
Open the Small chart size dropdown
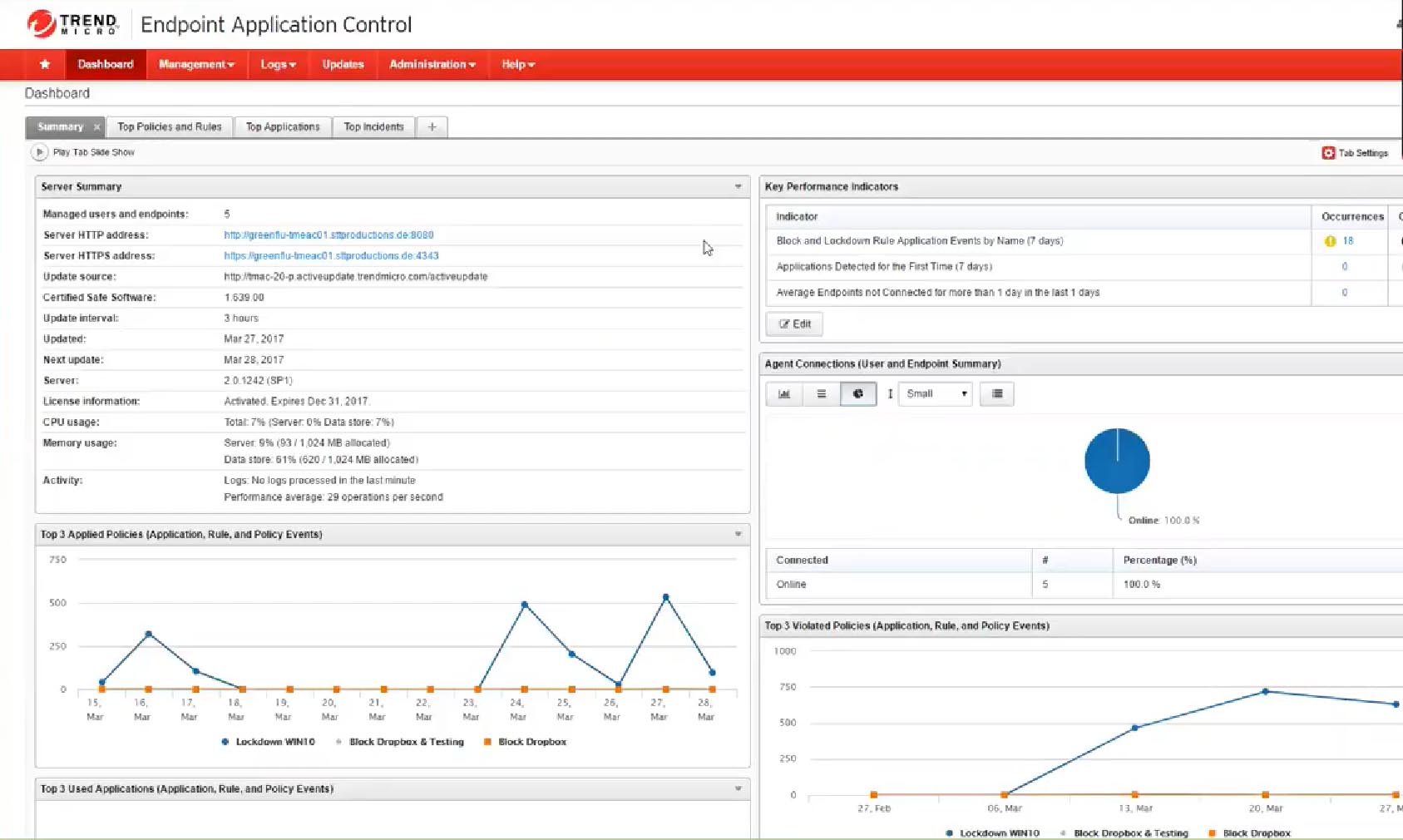tap(936, 394)
